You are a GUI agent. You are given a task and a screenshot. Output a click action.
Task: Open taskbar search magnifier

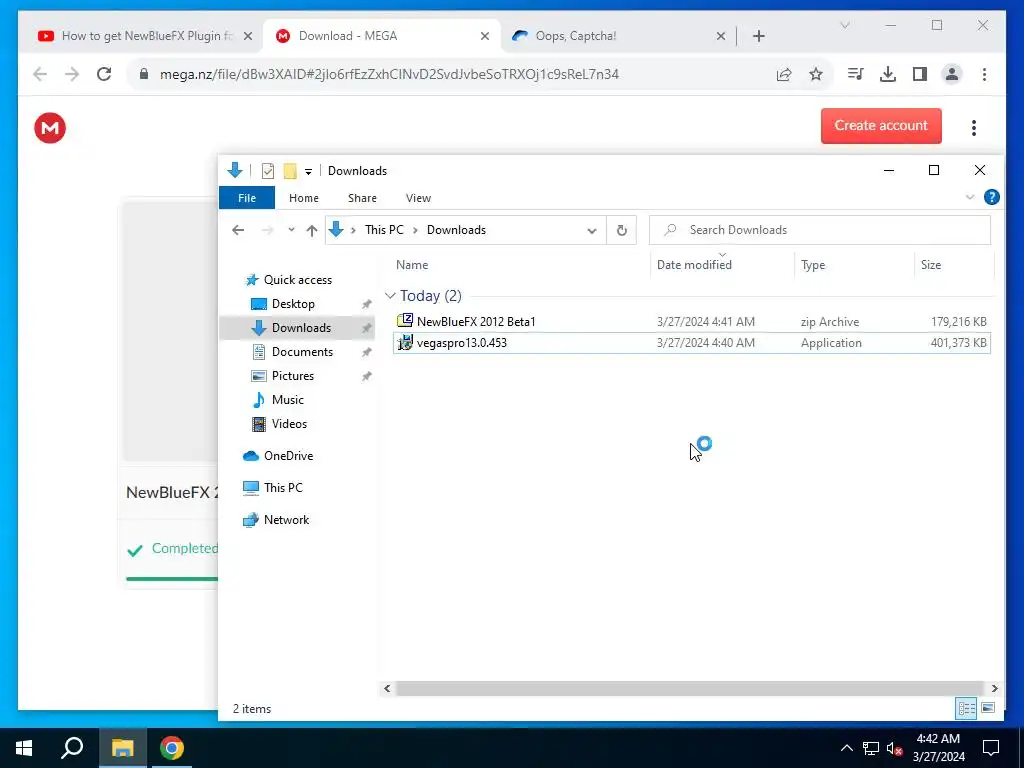click(72, 748)
